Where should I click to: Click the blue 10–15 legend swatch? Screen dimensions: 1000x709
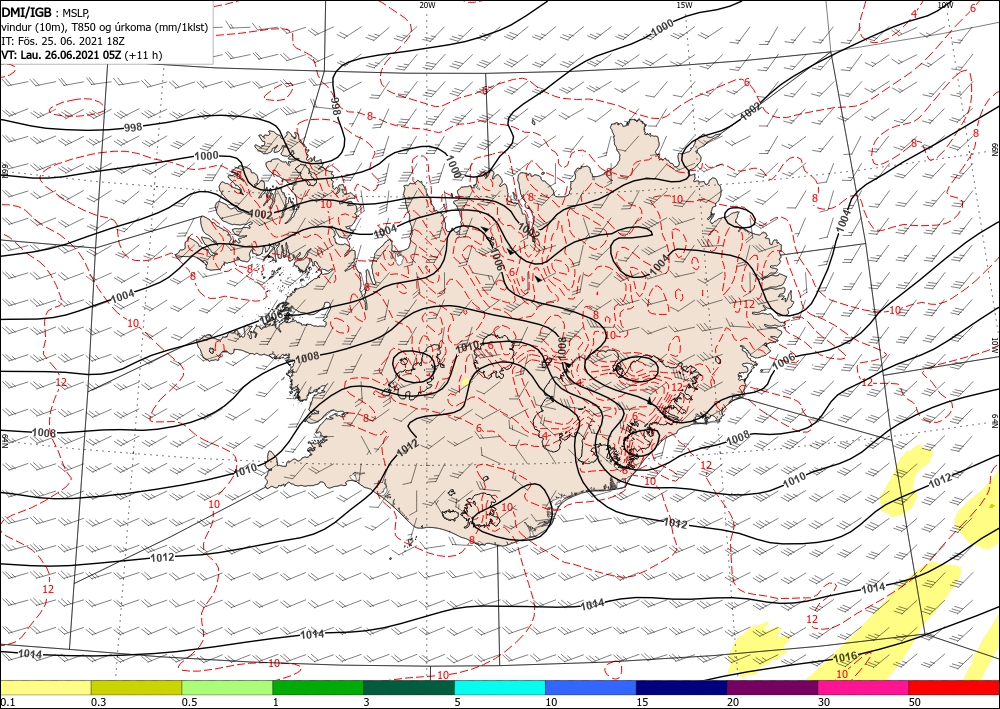coord(591,687)
